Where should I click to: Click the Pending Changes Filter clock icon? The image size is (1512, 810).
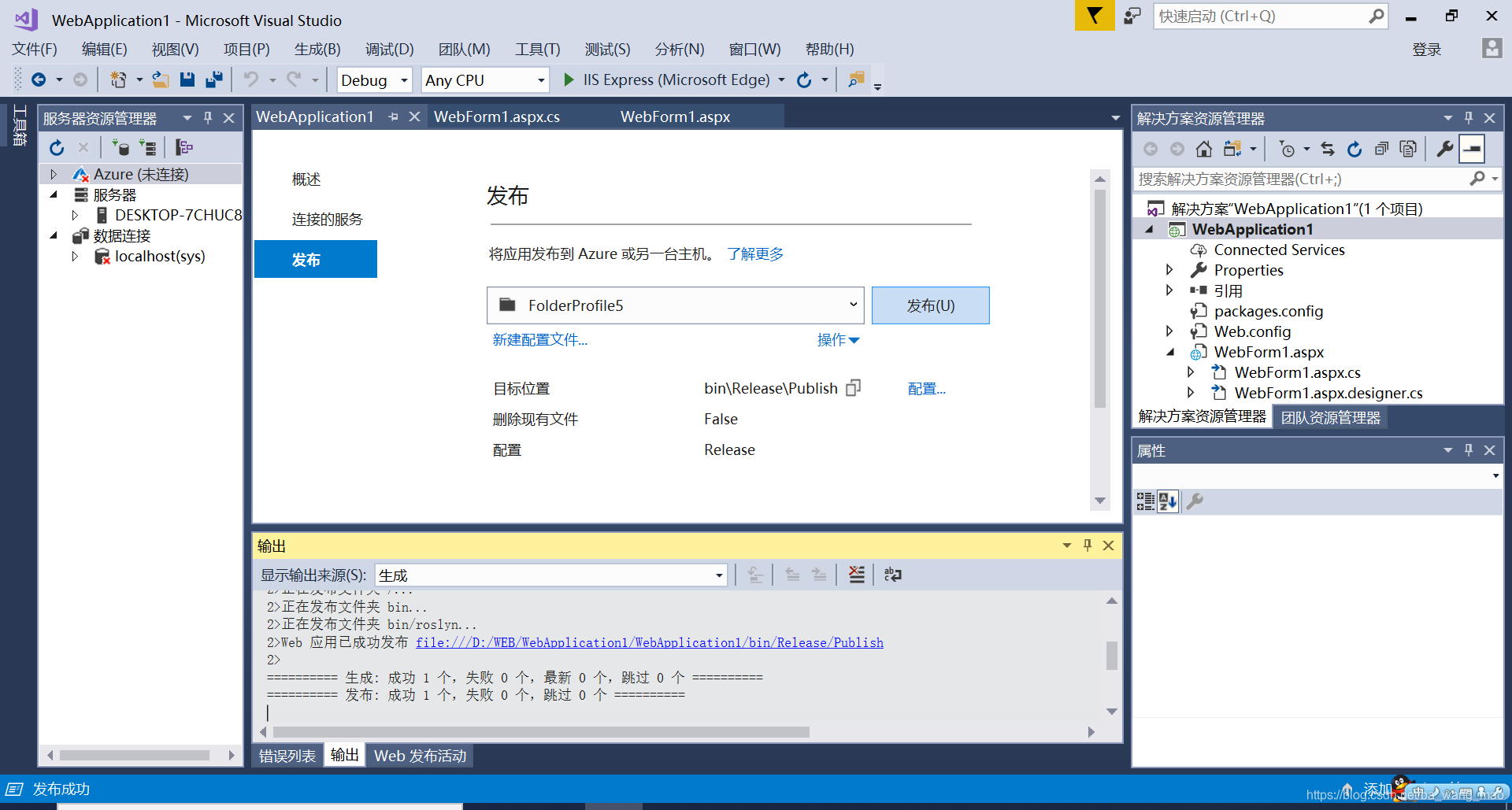pos(1287,149)
